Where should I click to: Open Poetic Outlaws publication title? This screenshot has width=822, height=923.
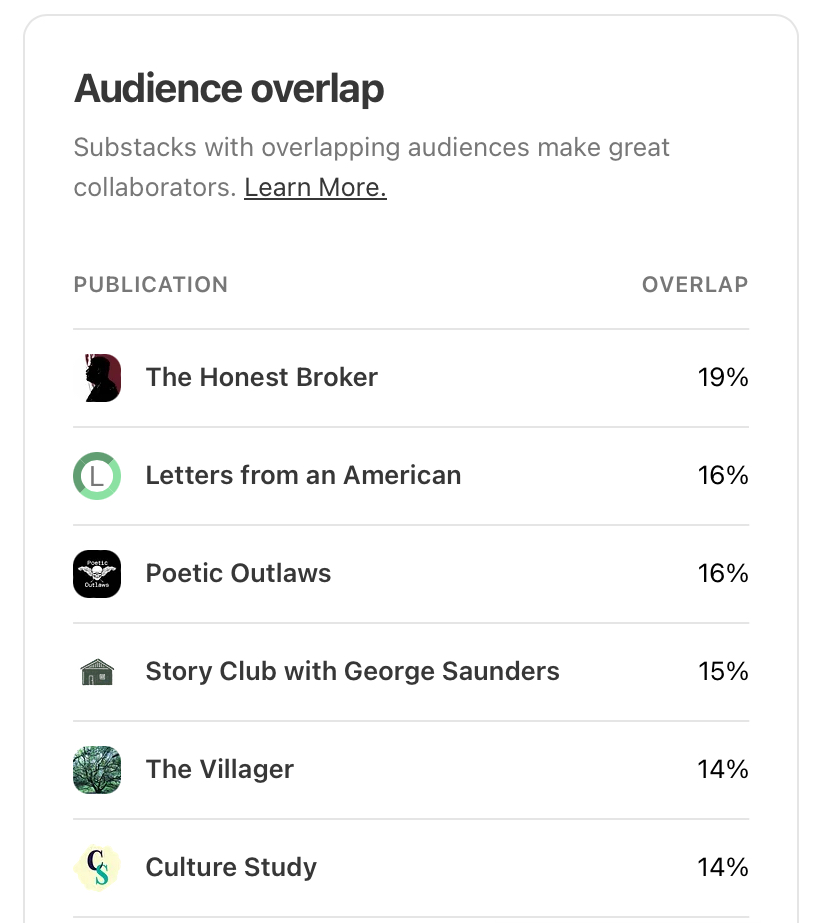tap(238, 574)
